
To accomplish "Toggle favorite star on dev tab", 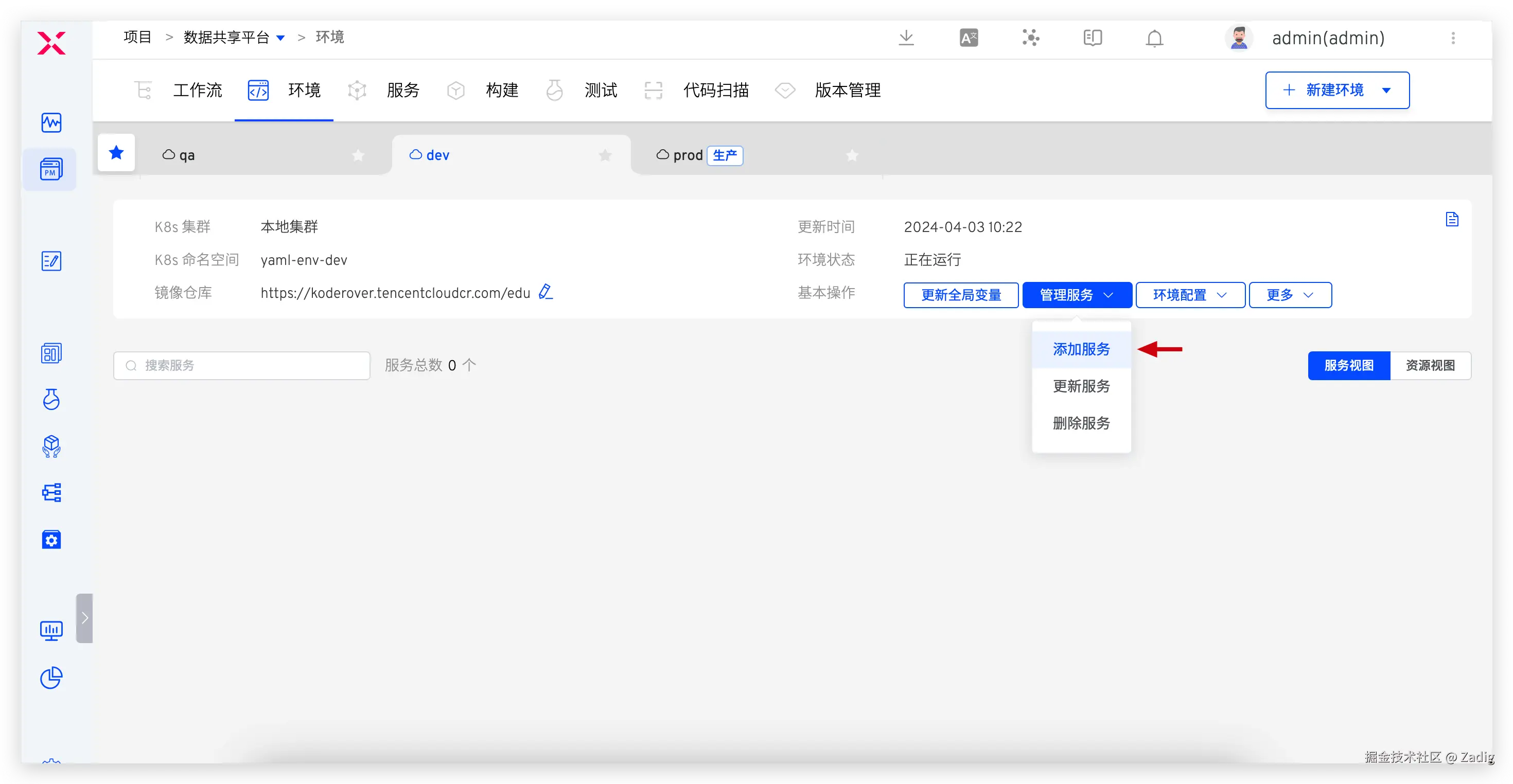I will pyautogui.click(x=605, y=155).
